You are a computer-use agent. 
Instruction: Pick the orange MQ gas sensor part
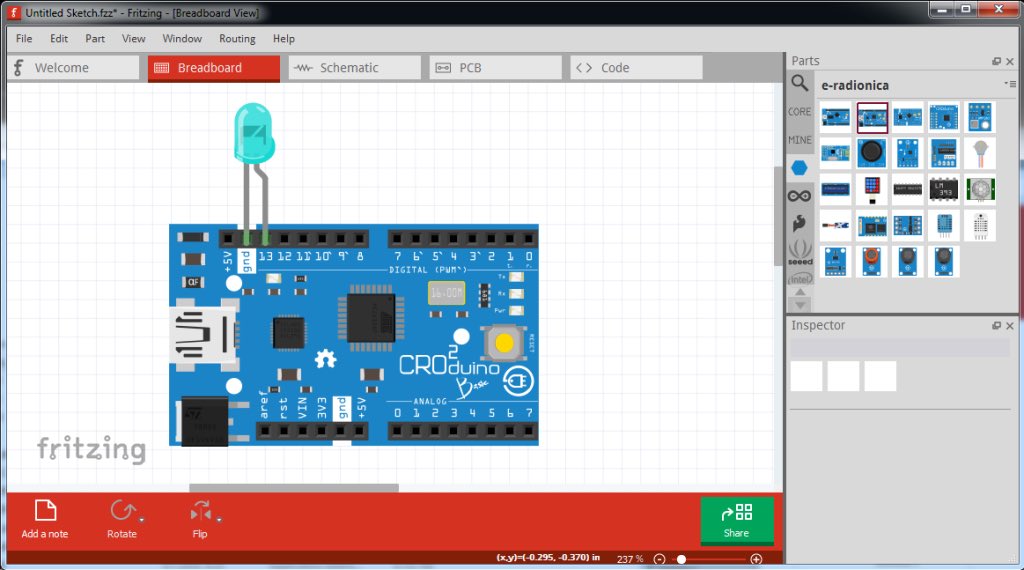[x=872, y=262]
